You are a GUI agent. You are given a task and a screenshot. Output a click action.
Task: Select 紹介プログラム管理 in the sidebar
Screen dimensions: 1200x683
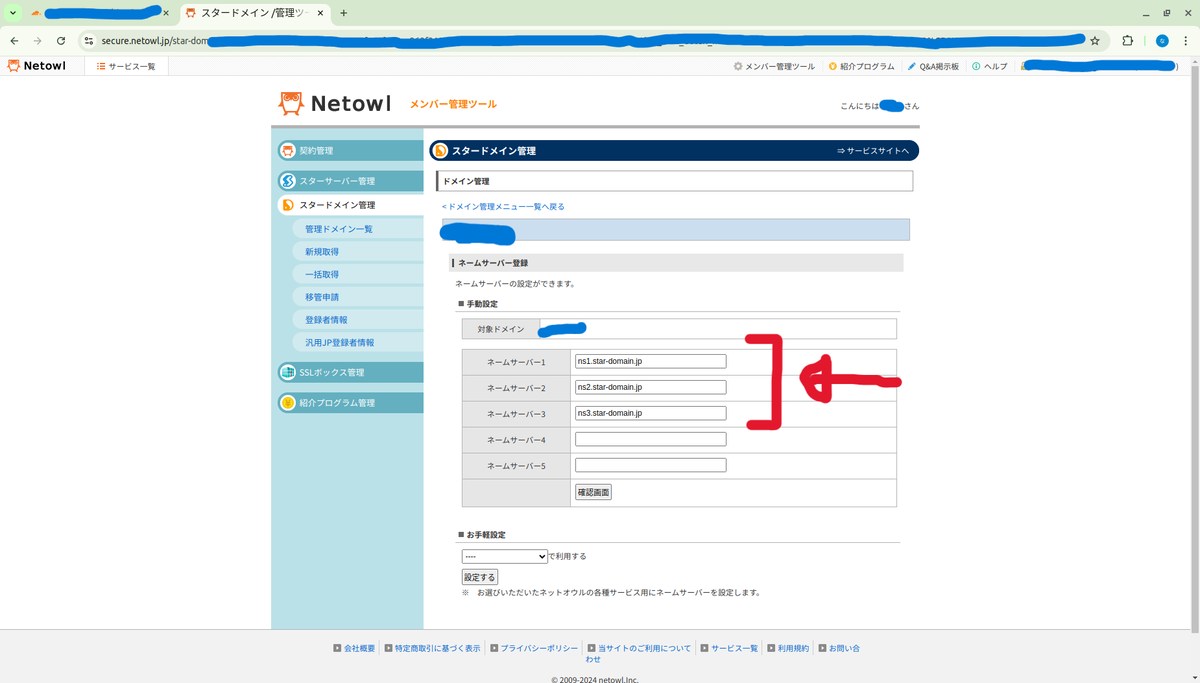(350, 403)
